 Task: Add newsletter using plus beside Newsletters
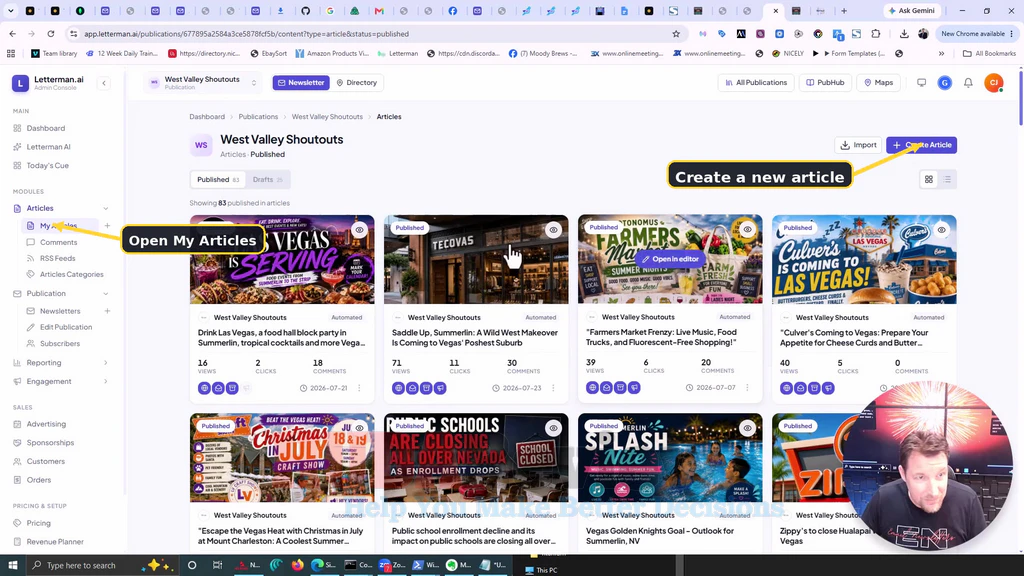coord(107,311)
